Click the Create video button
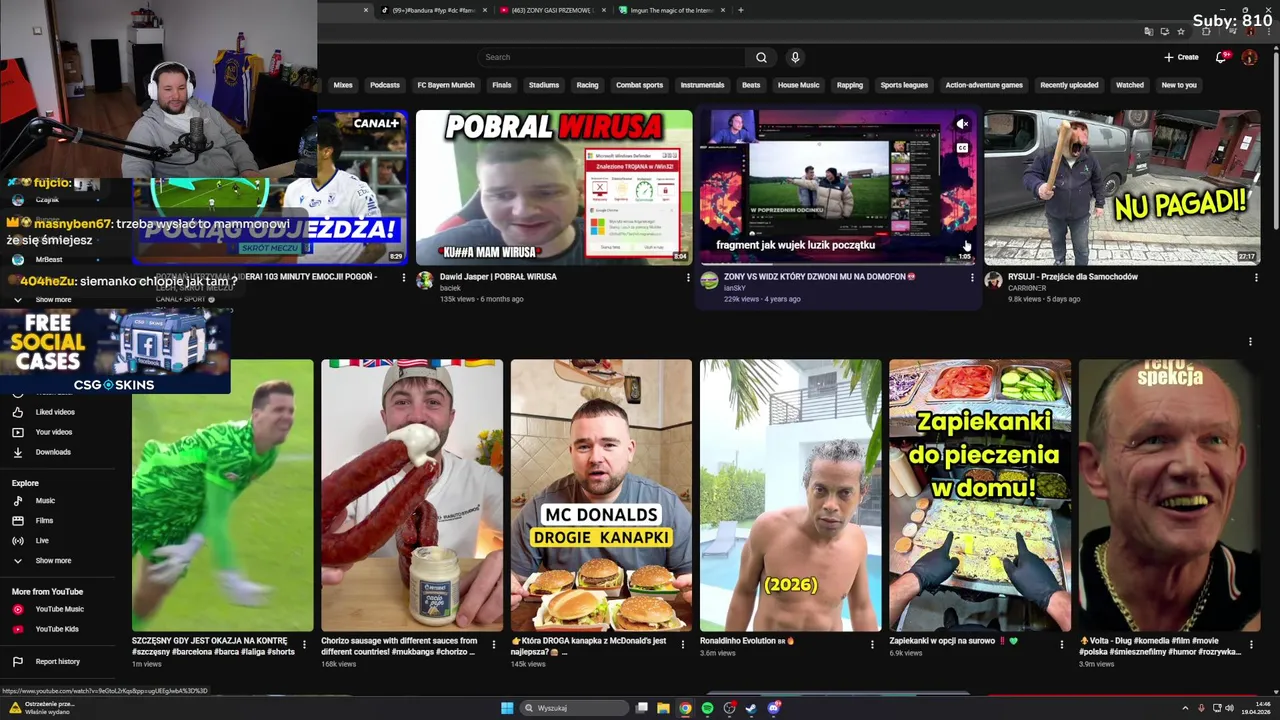Image resolution: width=1280 pixels, height=720 pixels. tap(1181, 57)
